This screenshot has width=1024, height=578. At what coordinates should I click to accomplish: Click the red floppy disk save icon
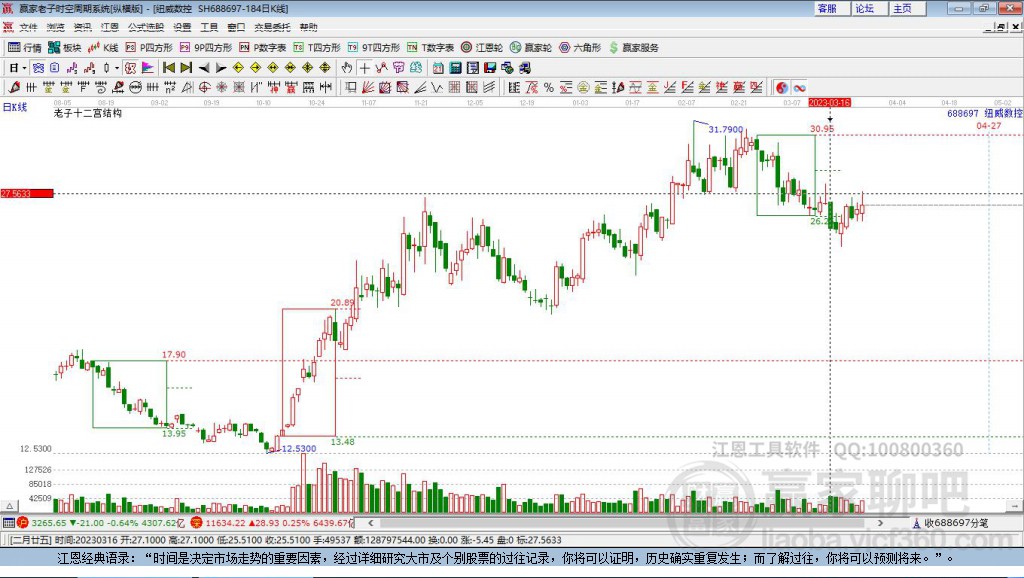pyautogui.click(x=490, y=67)
